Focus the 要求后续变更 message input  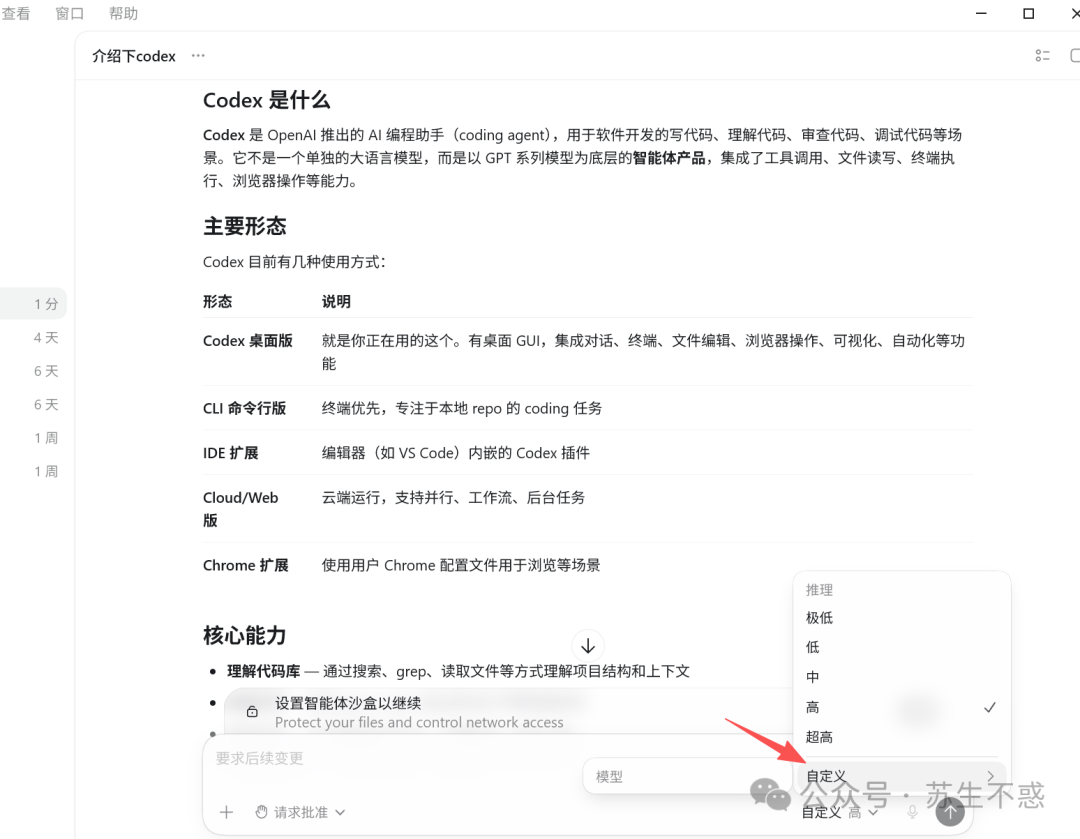pos(260,758)
